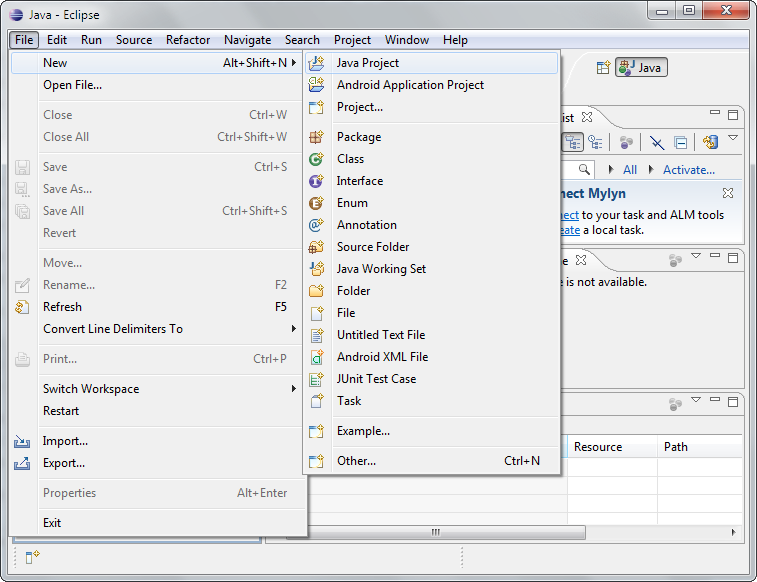Click the Create local task link
757x582 pixels.
tap(571, 230)
